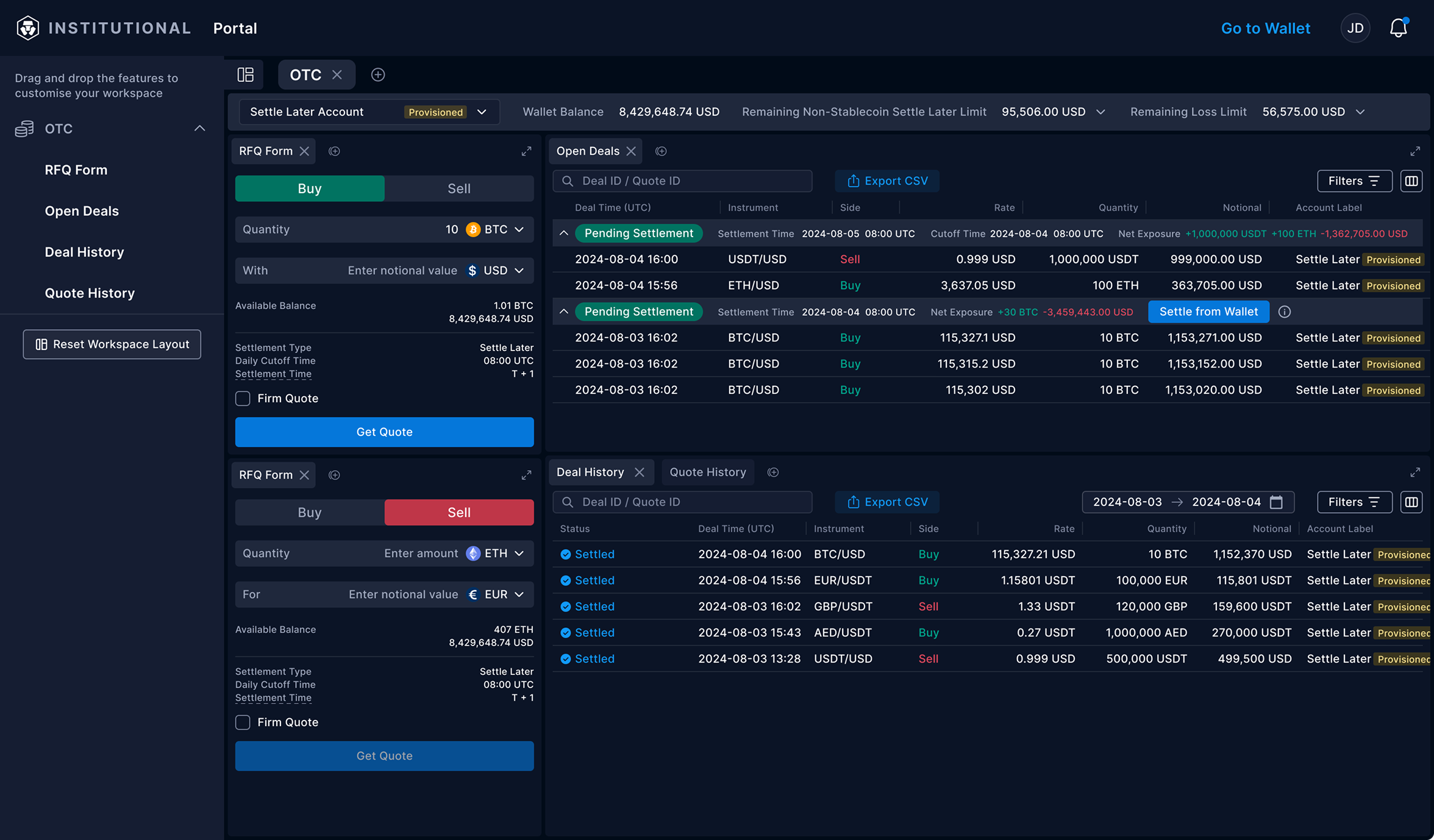Click Settle from Wallet button
The width and height of the screenshot is (1434, 840).
coord(1208,311)
